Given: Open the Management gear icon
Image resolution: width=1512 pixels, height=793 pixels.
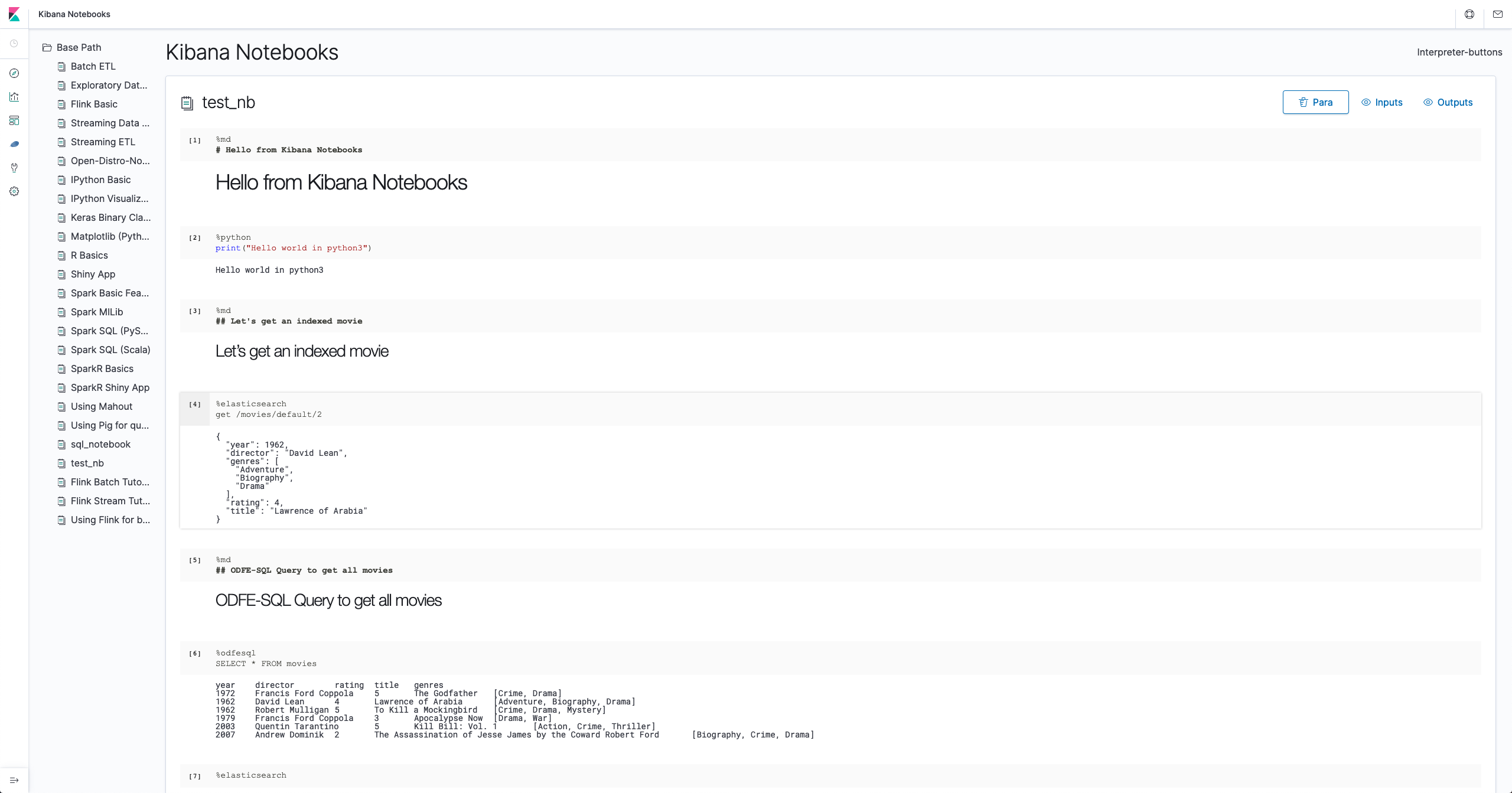Looking at the screenshot, I should click(14, 191).
